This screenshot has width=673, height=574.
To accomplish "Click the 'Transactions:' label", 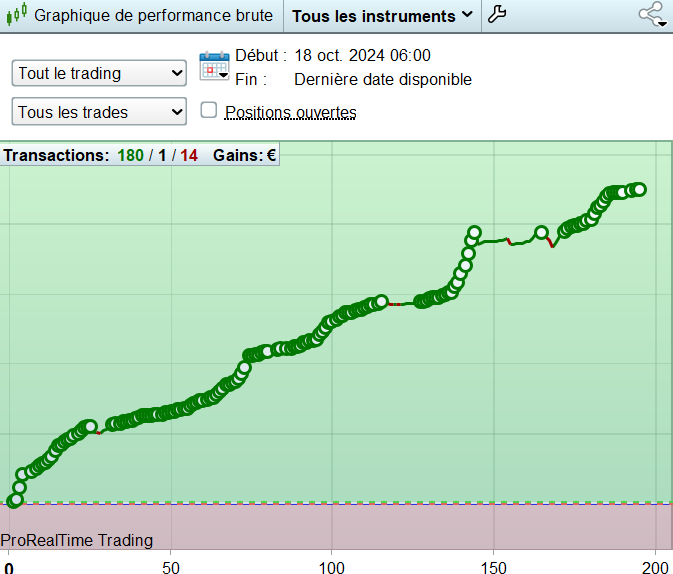I will (x=57, y=155).
